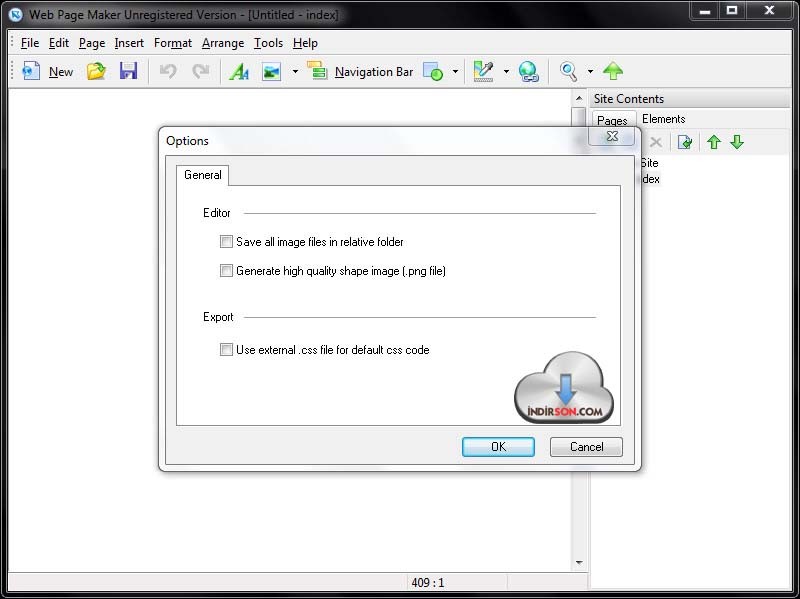This screenshot has width=800, height=599.
Task: Toggle Use external .css file checkbox
Action: tap(226, 350)
